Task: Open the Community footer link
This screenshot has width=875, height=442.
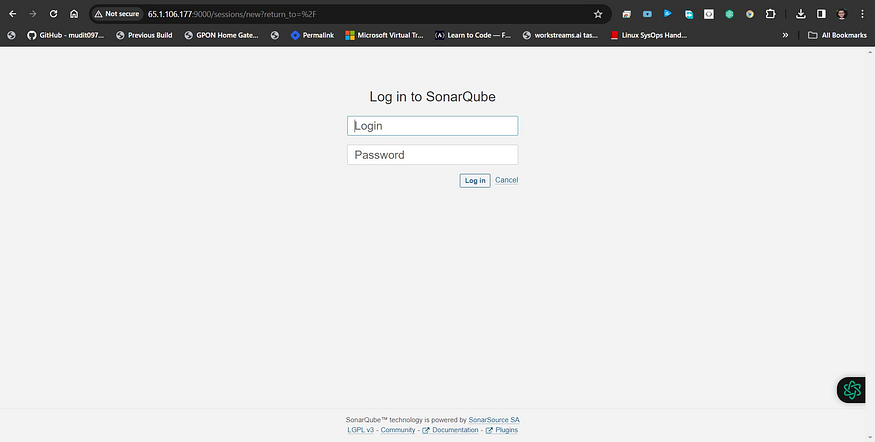Action: point(398,430)
